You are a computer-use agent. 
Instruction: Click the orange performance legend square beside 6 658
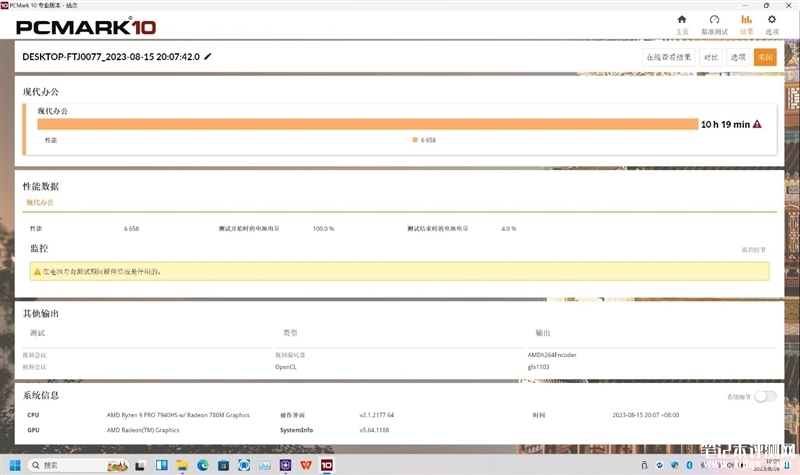click(415, 140)
